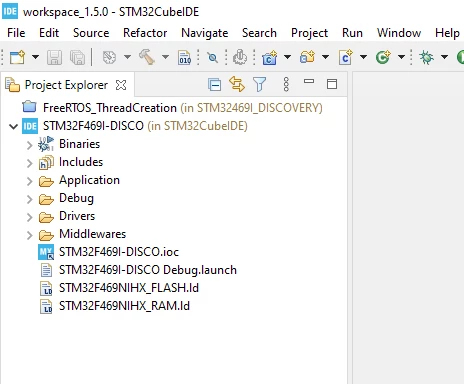Click the new source folder icon
Image resolution: width=464 pixels, height=384 pixels.
308,57
